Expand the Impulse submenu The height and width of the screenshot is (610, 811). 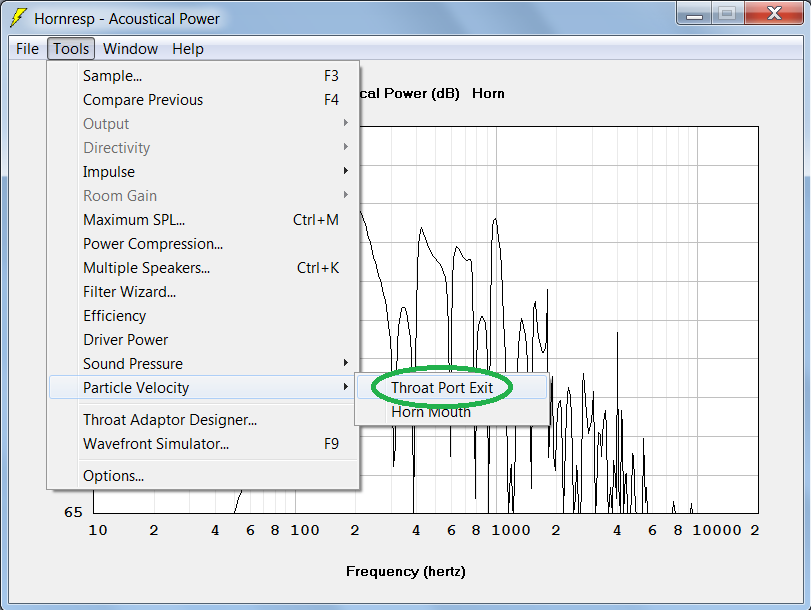[204, 171]
